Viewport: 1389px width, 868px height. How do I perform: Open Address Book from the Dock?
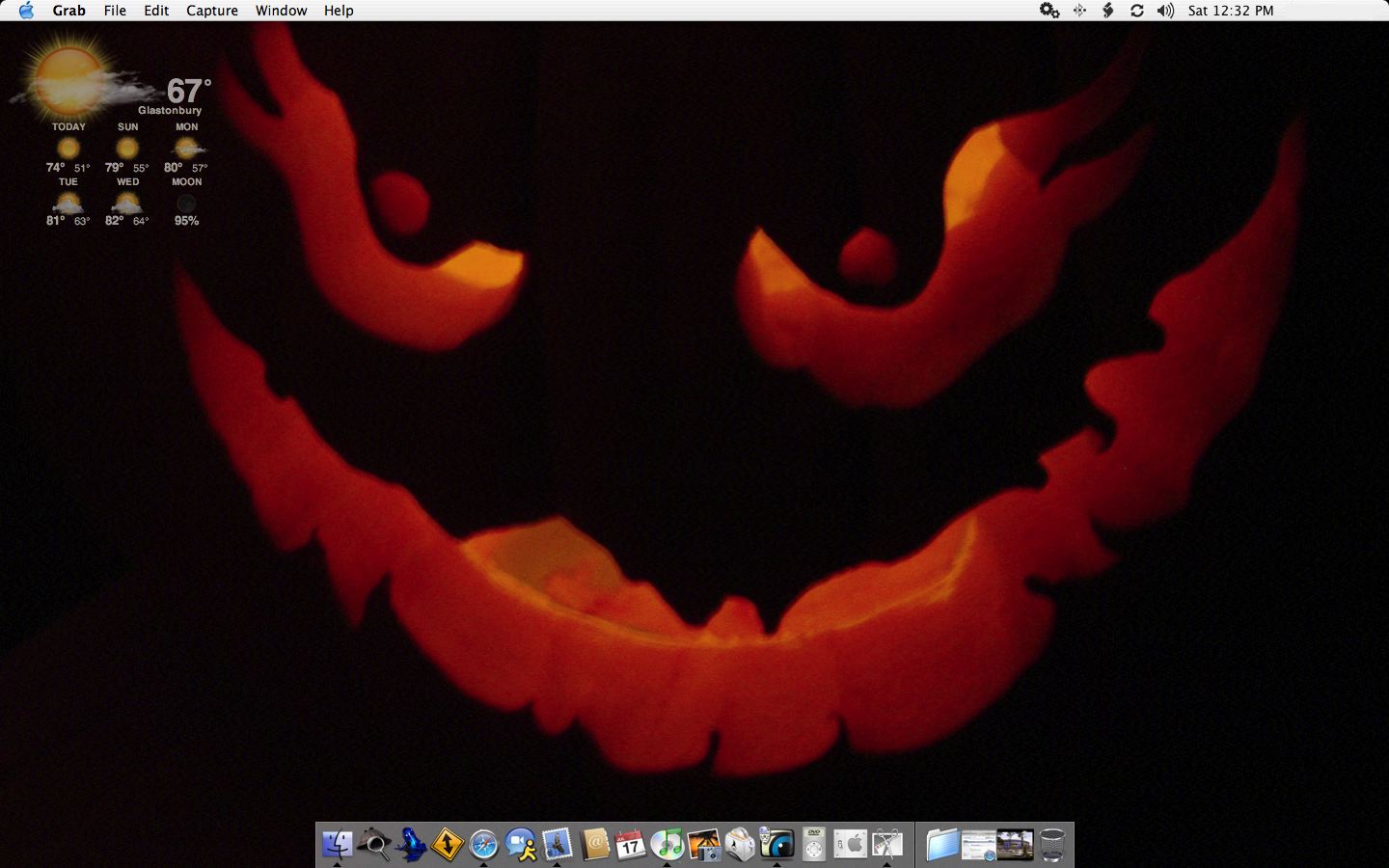pos(595,845)
